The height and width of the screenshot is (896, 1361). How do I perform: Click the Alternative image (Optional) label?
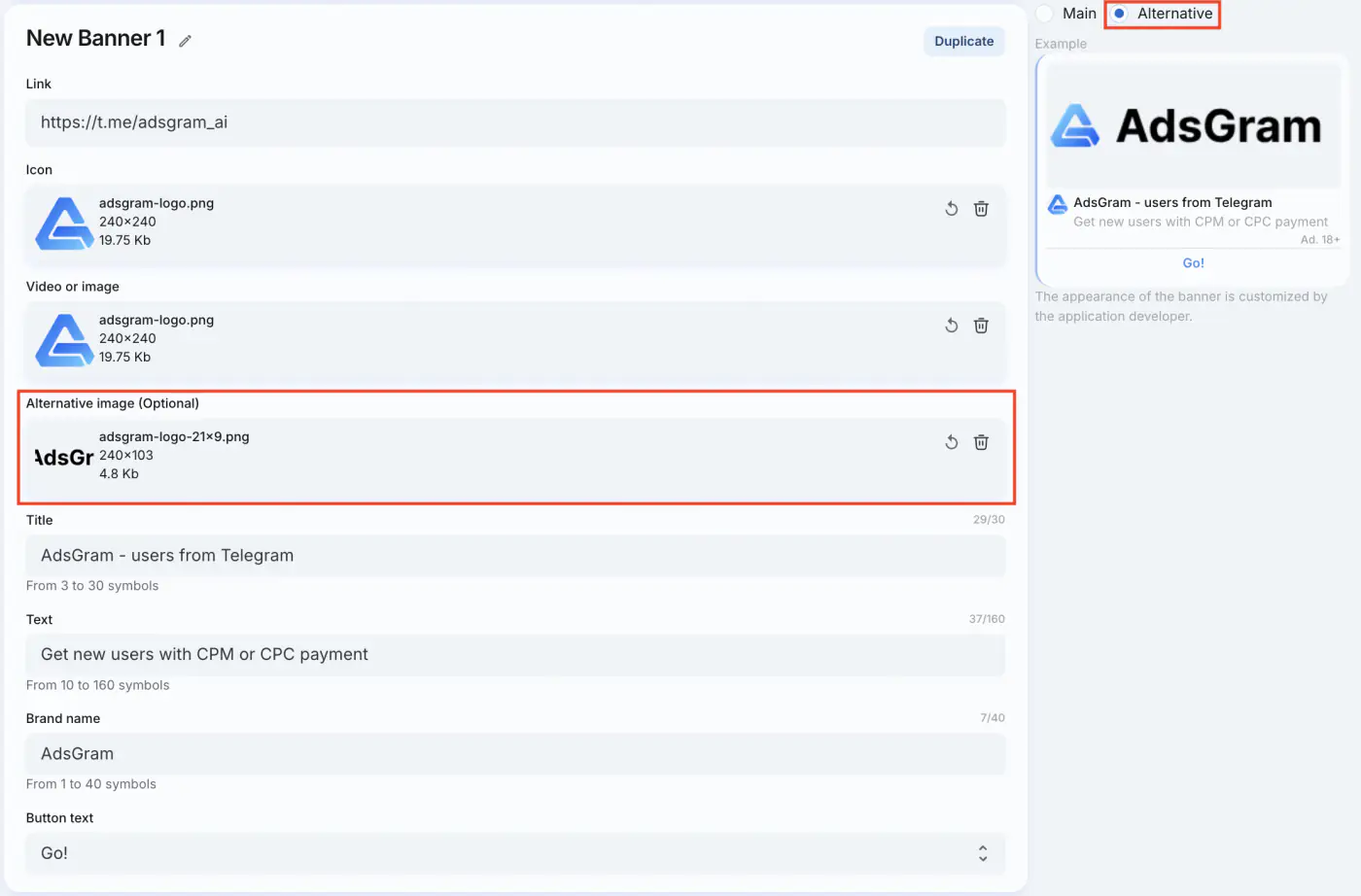113,403
